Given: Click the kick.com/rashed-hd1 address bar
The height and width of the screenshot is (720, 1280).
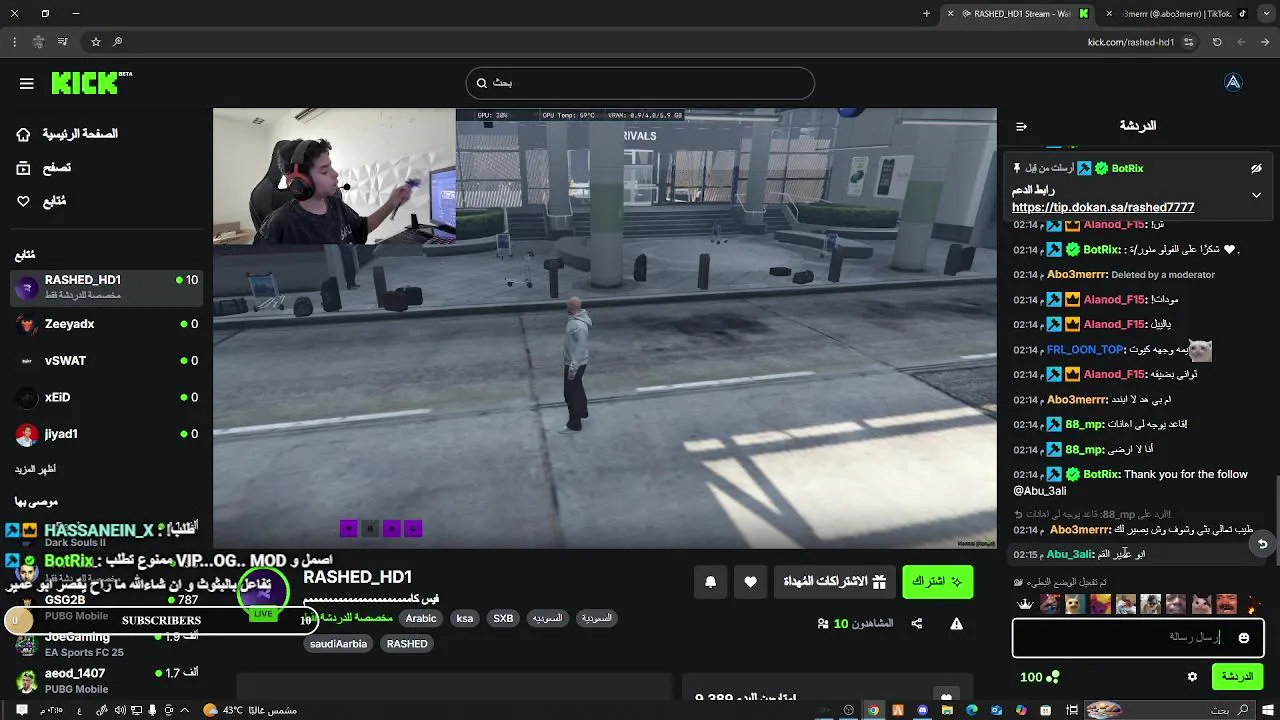Looking at the screenshot, I should (1130, 42).
